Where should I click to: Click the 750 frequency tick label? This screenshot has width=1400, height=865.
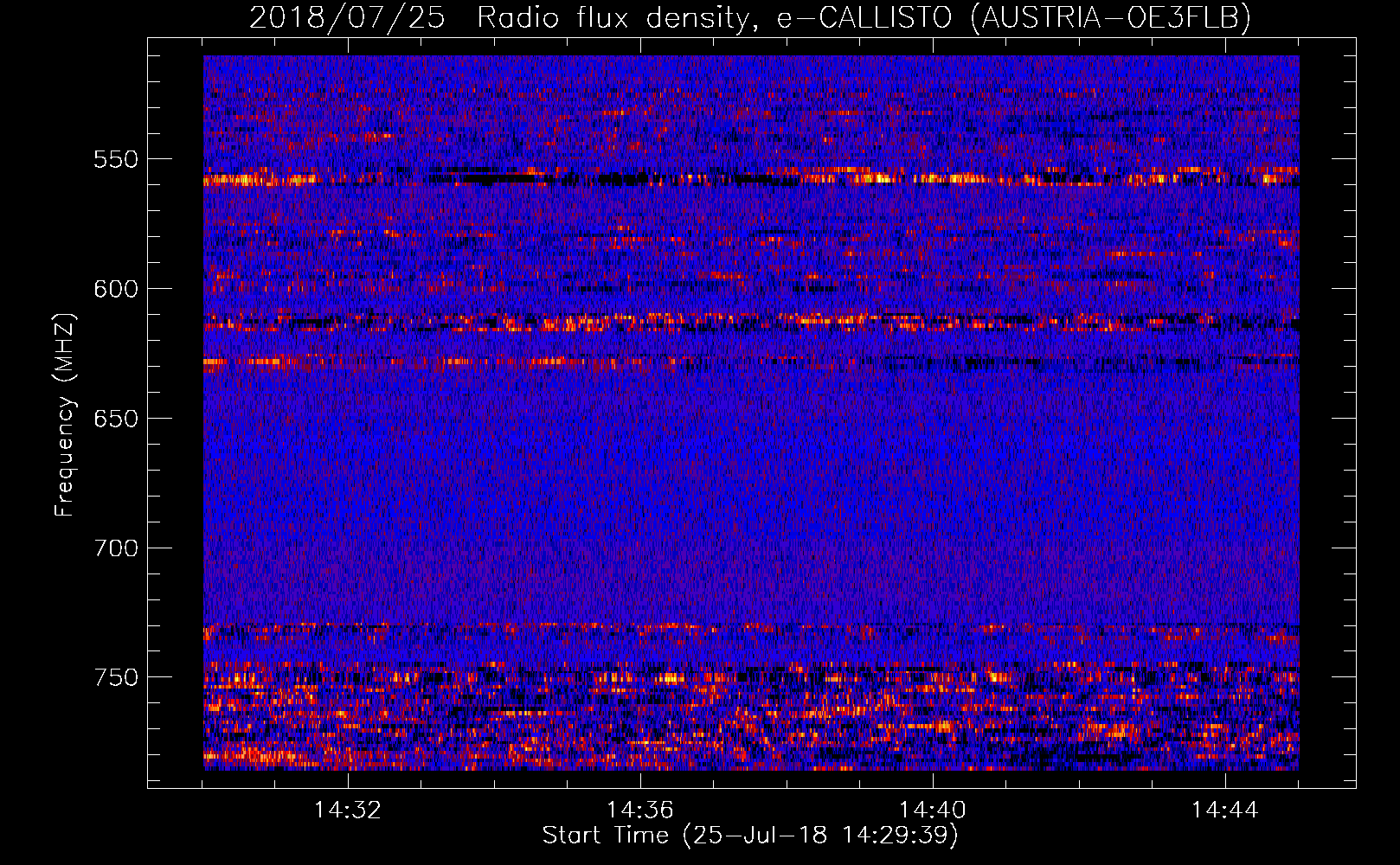click(116, 677)
